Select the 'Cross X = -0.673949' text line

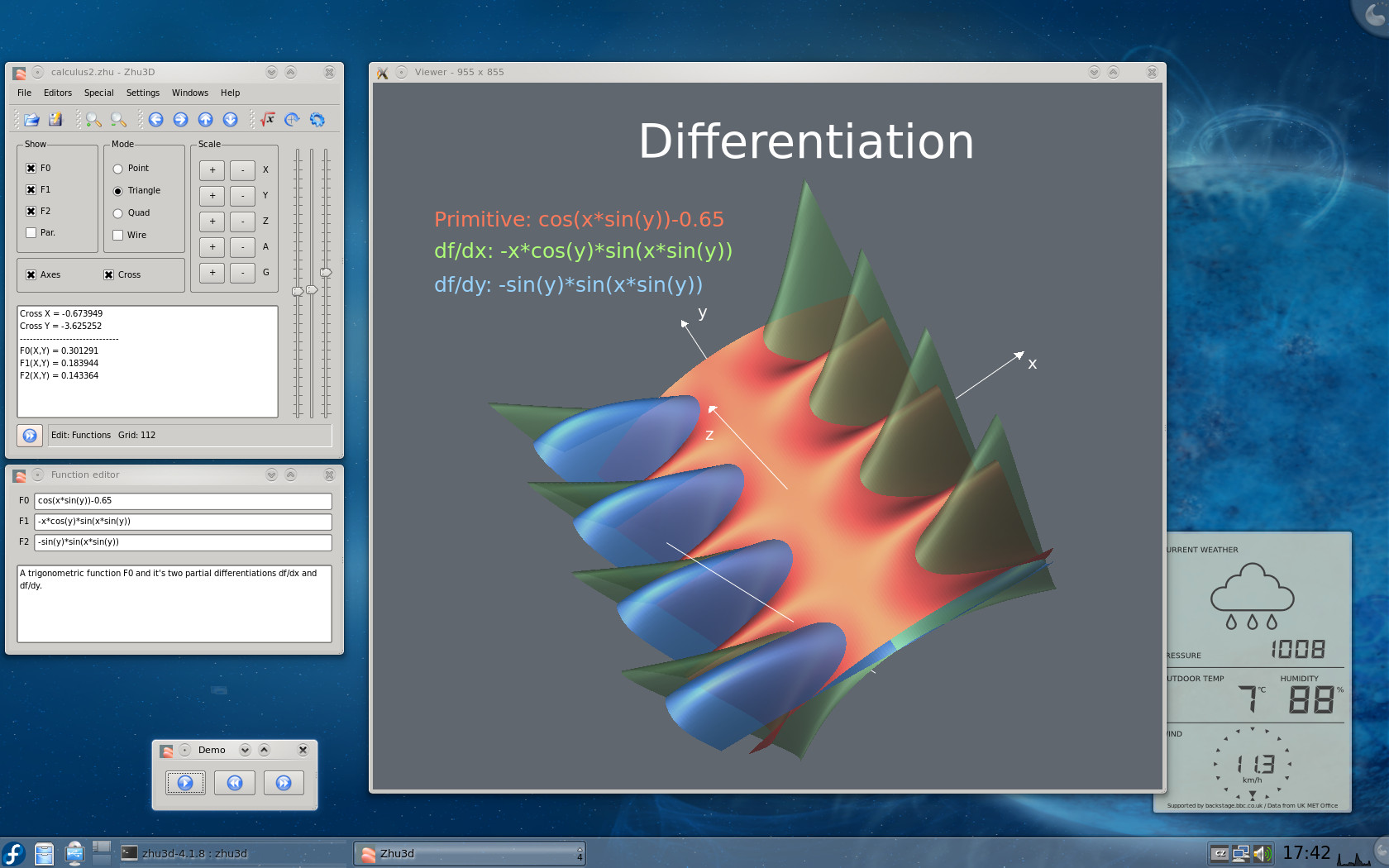click(61, 314)
